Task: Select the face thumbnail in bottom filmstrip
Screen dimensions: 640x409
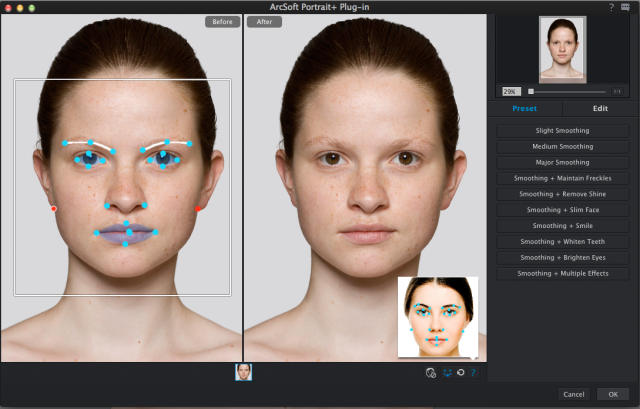Action: (244, 372)
